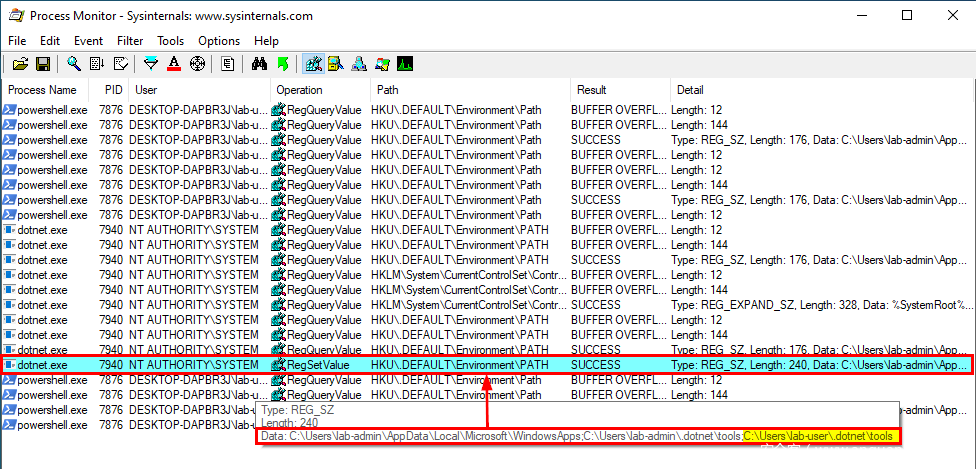Image resolution: width=976 pixels, height=469 pixels.
Task: Click the Open file toolbar icon
Action: tap(20, 64)
